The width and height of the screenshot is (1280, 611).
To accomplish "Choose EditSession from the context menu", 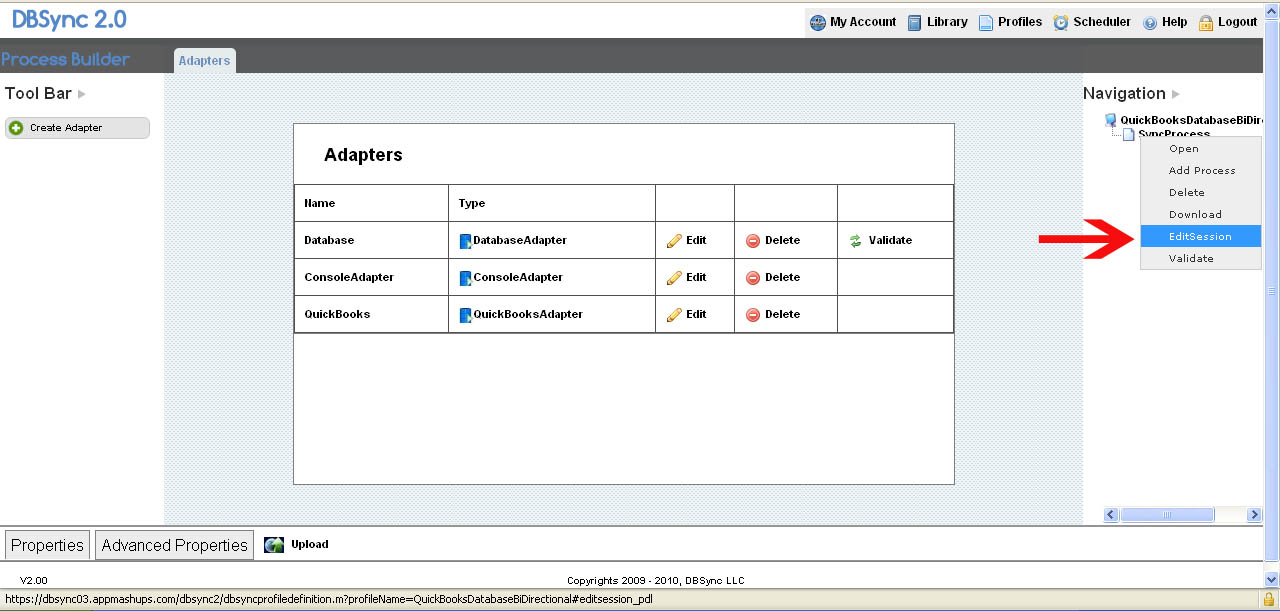I will (1200, 237).
